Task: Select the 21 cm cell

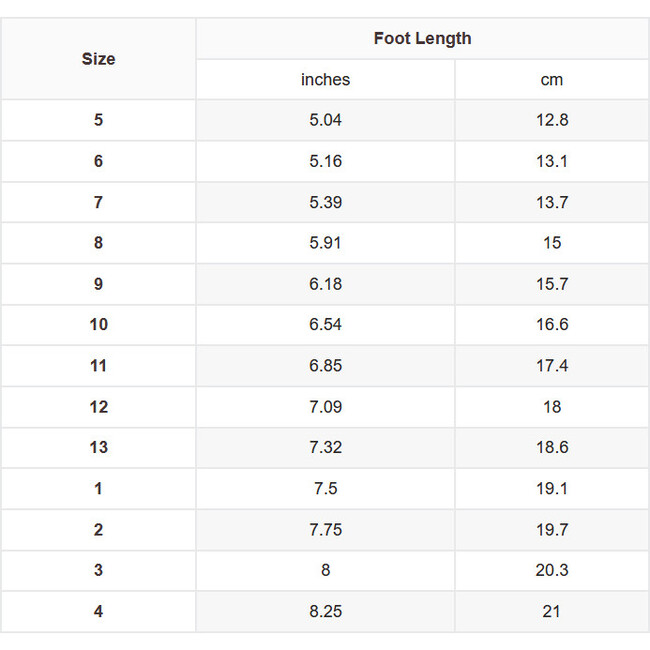Action: [x=551, y=611]
